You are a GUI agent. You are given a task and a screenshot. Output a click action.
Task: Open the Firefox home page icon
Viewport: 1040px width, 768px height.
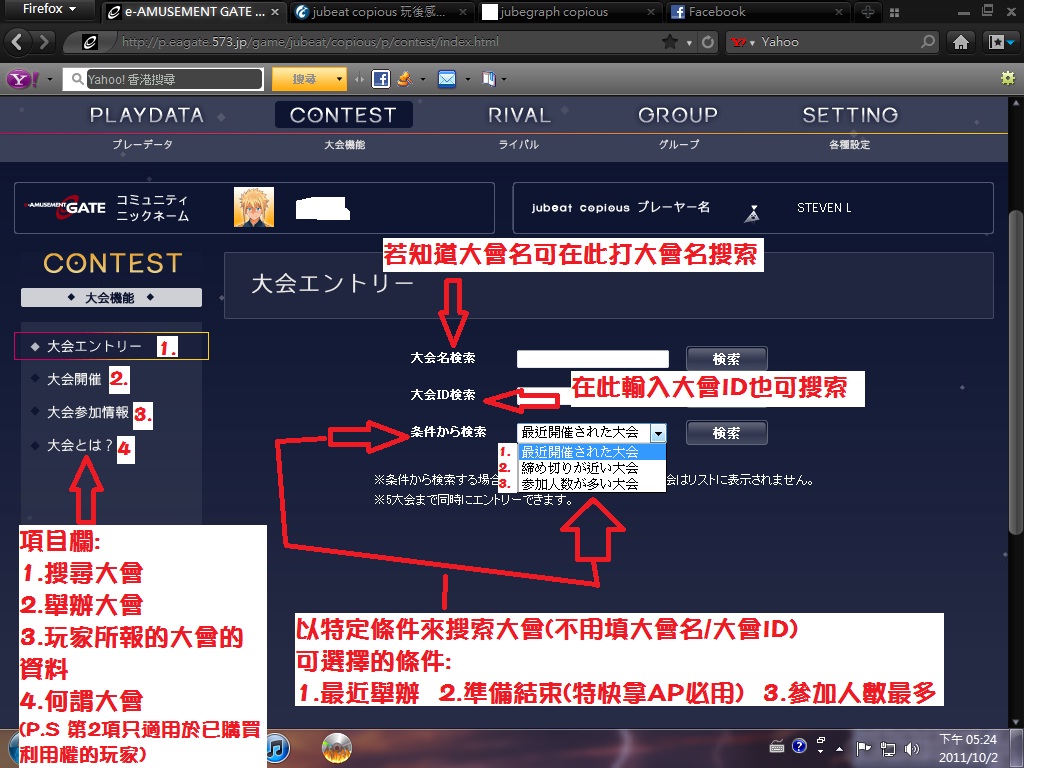(x=960, y=42)
